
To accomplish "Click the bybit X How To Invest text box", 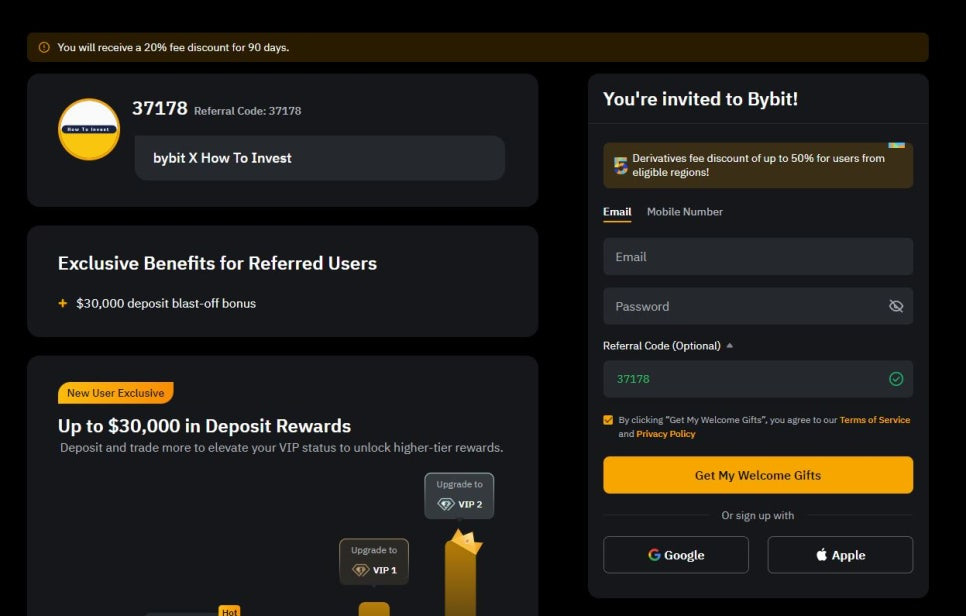I will 320,158.
